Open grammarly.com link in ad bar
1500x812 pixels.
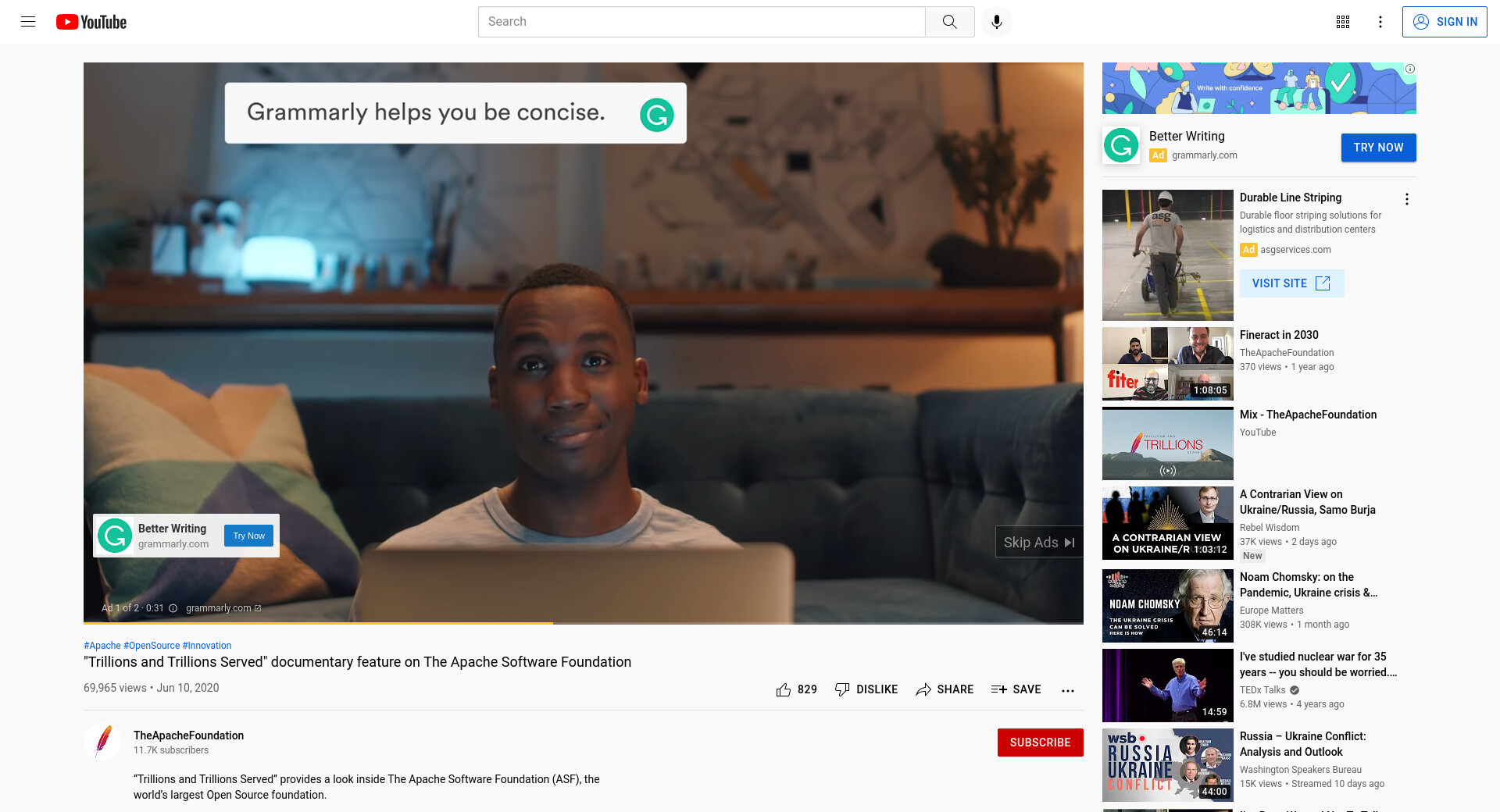223,608
